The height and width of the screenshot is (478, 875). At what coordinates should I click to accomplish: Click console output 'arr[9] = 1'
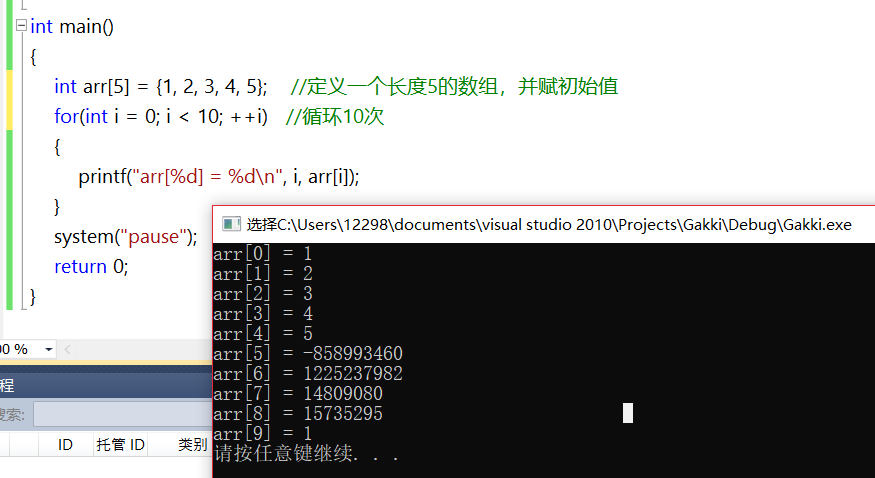(x=262, y=434)
